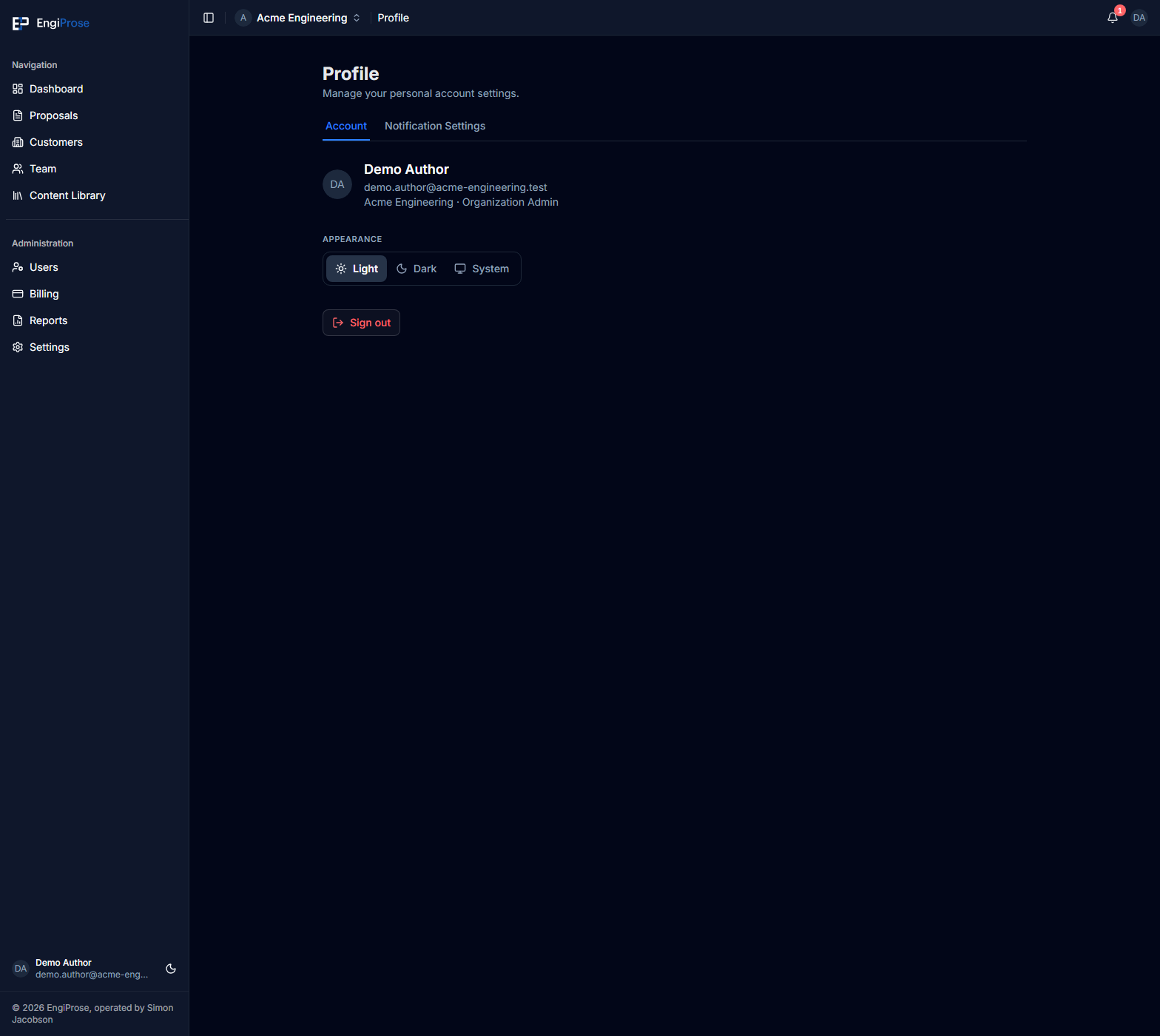
Task: Click the Team people icon
Action: 18,169
